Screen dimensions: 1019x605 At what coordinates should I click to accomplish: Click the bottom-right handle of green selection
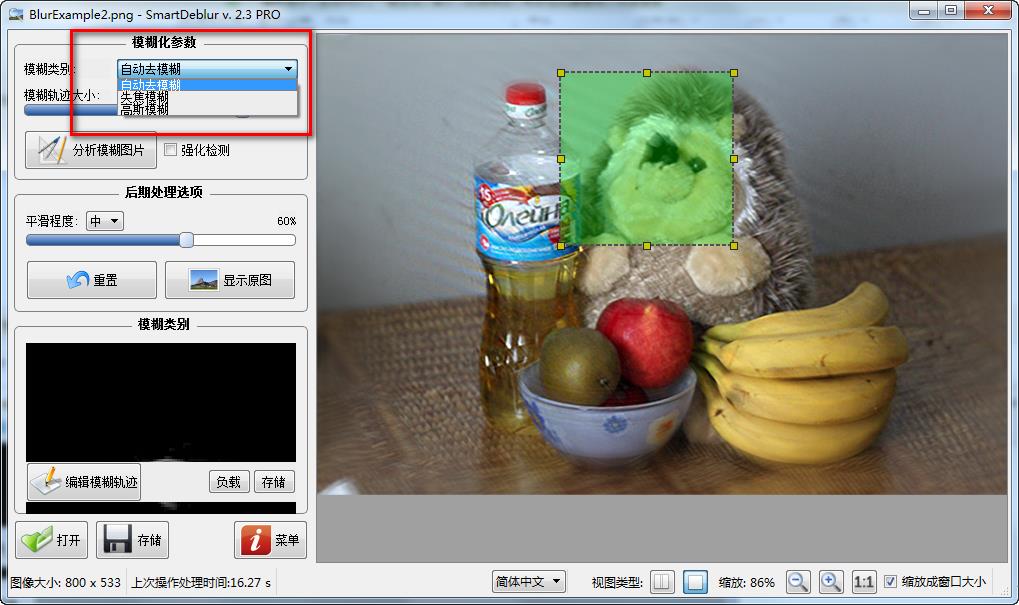[734, 246]
